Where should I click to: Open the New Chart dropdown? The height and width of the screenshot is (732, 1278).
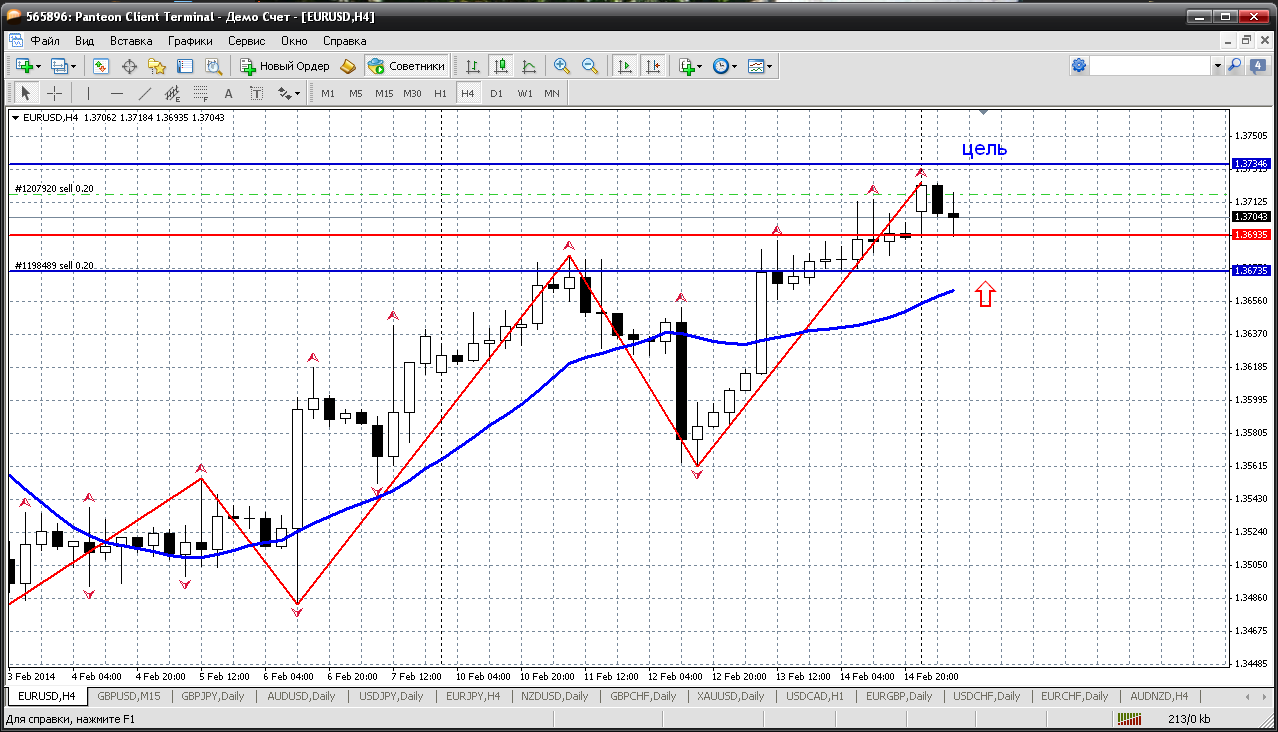click(28, 66)
